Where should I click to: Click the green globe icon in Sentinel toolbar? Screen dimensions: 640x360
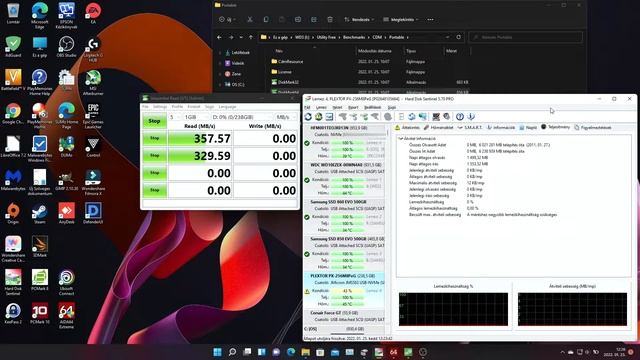pyautogui.click(x=319, y=117)
